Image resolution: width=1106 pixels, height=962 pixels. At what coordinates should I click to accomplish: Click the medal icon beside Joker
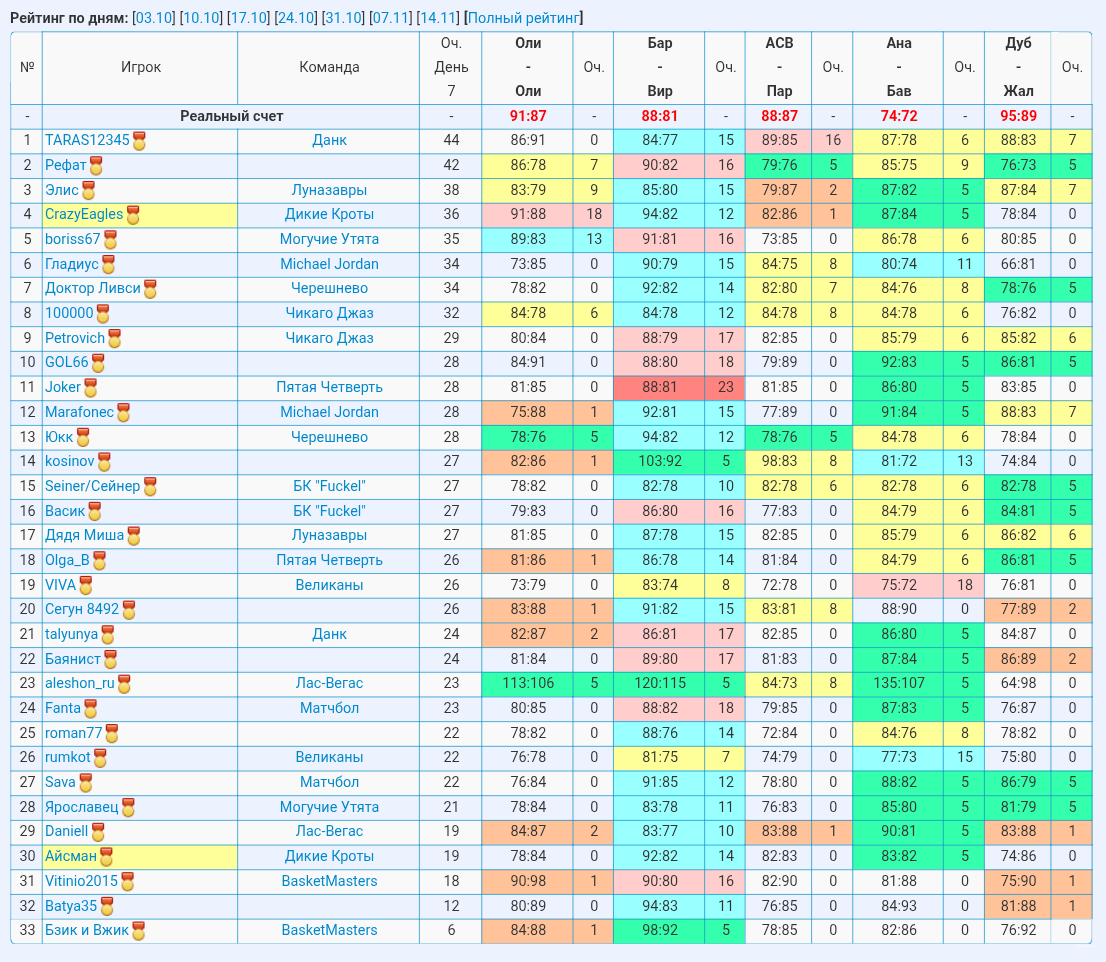90,388
